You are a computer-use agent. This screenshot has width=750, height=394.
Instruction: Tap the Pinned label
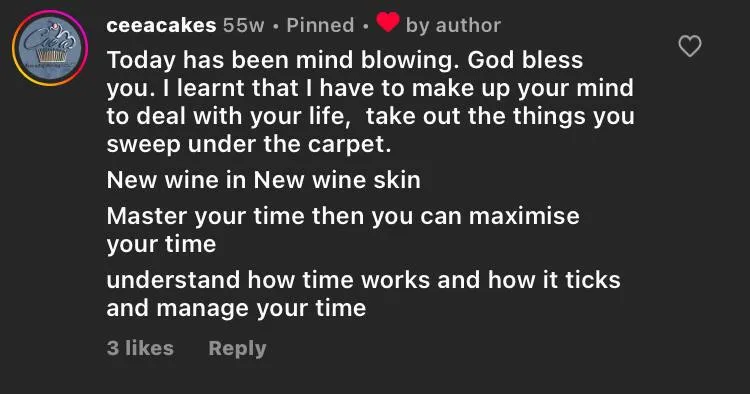[320, 25]
